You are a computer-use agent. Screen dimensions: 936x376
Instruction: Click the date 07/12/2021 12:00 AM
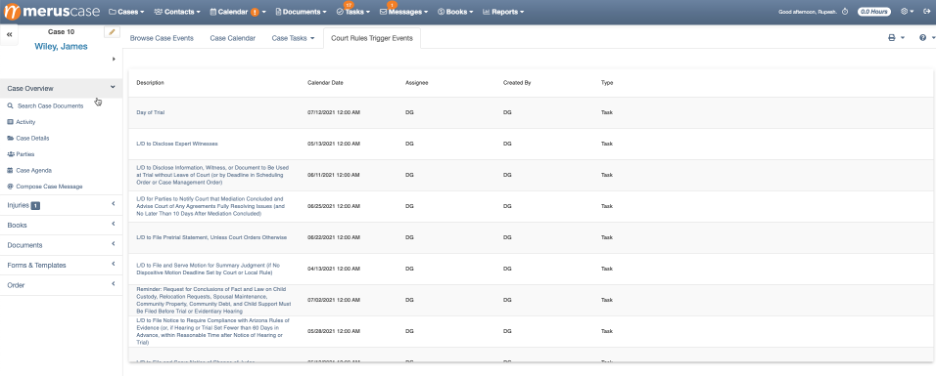(333, 112)
